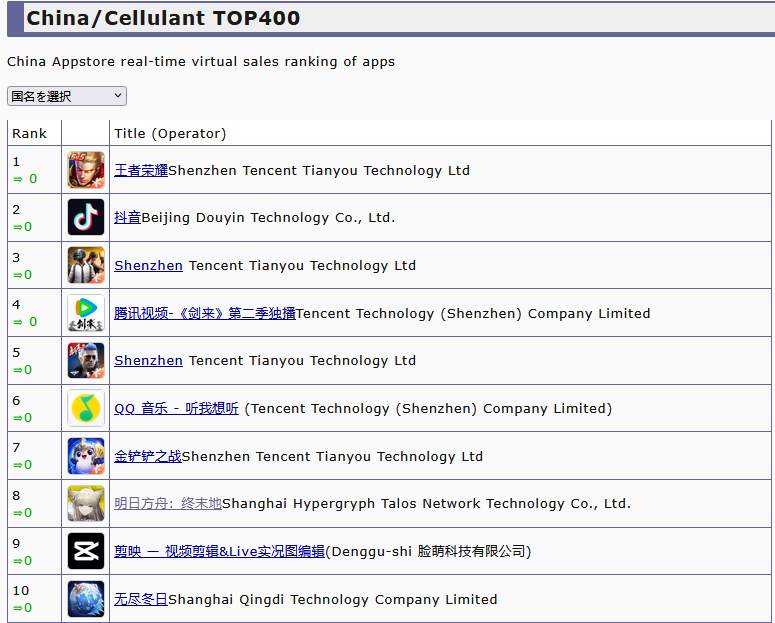Viewport: 775px width, 623px height.
Task: Click the Arknights Endfield app icon
Action: click(85, 504)
